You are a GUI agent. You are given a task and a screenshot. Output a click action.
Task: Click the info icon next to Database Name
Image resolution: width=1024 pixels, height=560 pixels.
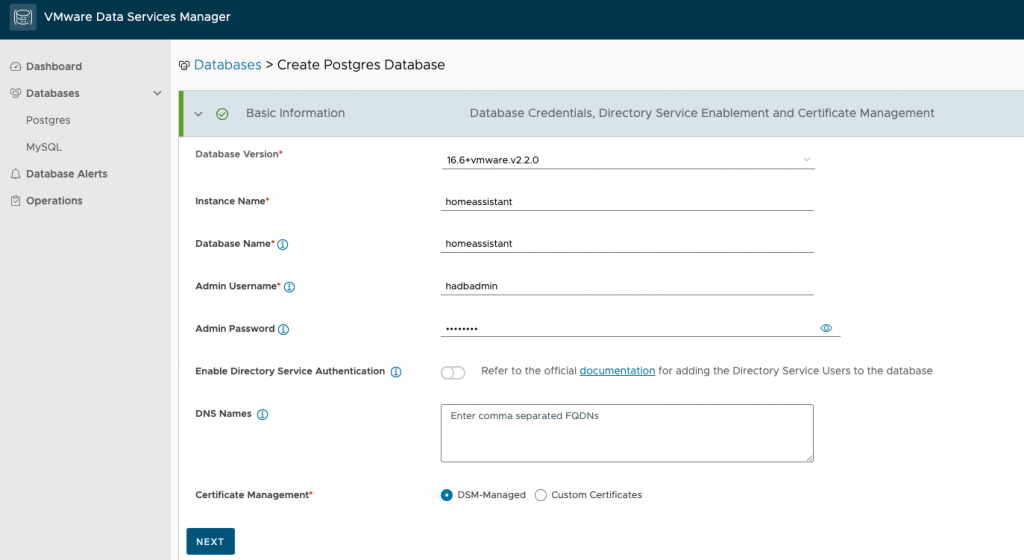pyautogui.click(x=283, y=245)
